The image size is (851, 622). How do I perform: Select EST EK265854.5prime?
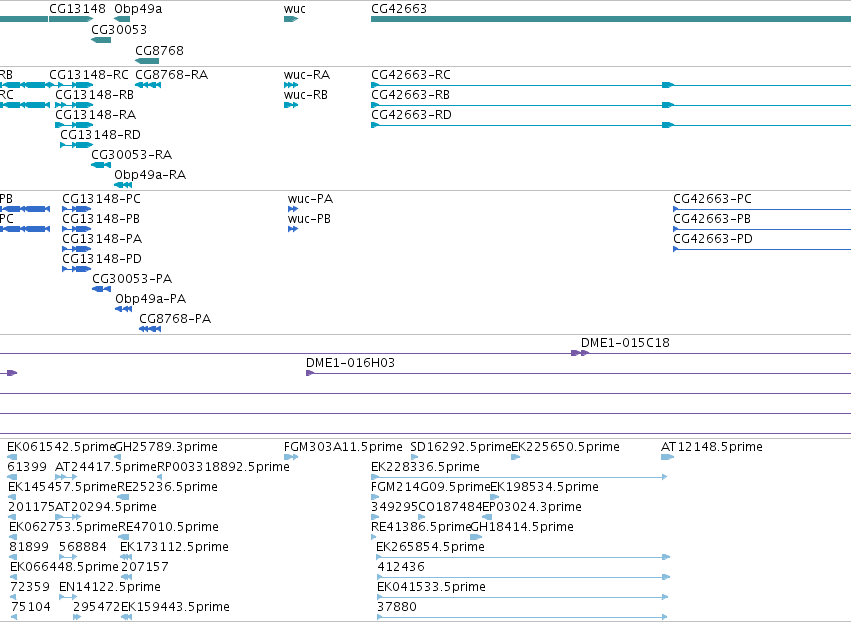coord(430,547)
